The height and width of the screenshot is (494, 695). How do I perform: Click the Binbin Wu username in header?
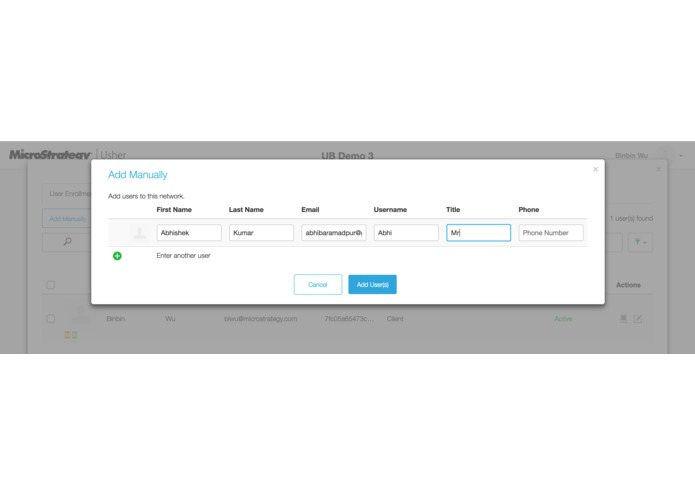pos(631,156)
